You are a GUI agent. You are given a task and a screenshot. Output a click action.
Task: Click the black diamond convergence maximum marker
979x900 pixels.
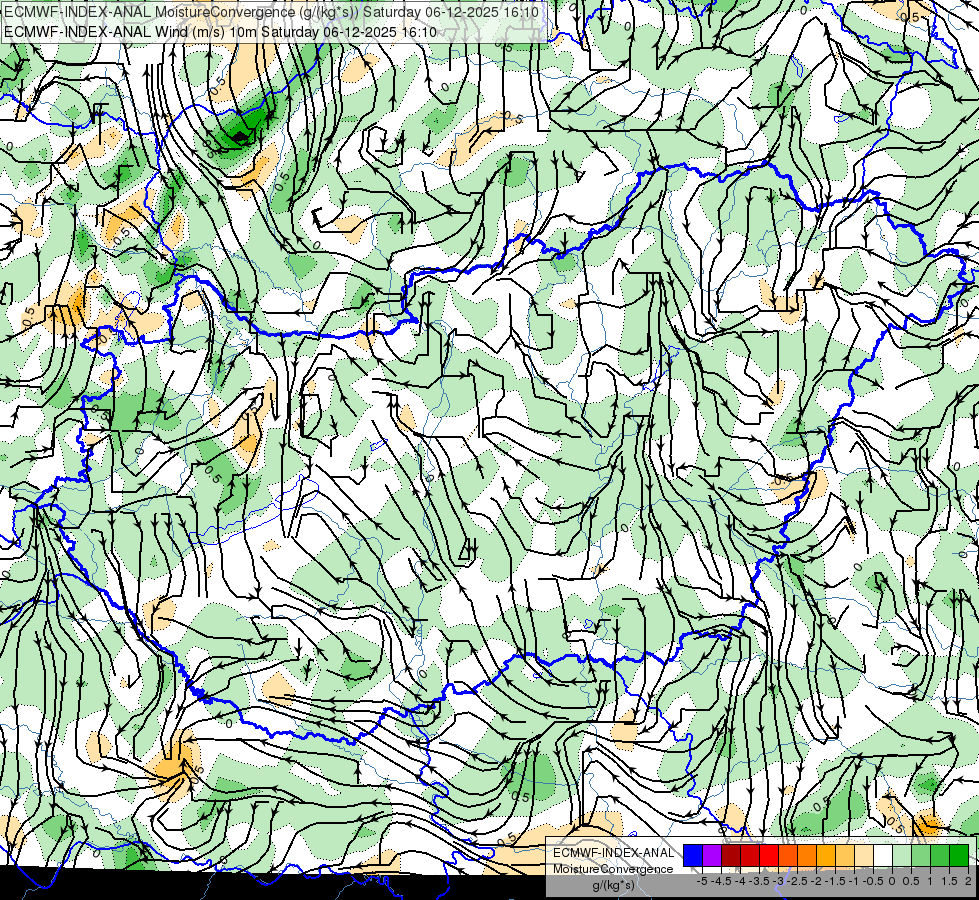(240, 135)
